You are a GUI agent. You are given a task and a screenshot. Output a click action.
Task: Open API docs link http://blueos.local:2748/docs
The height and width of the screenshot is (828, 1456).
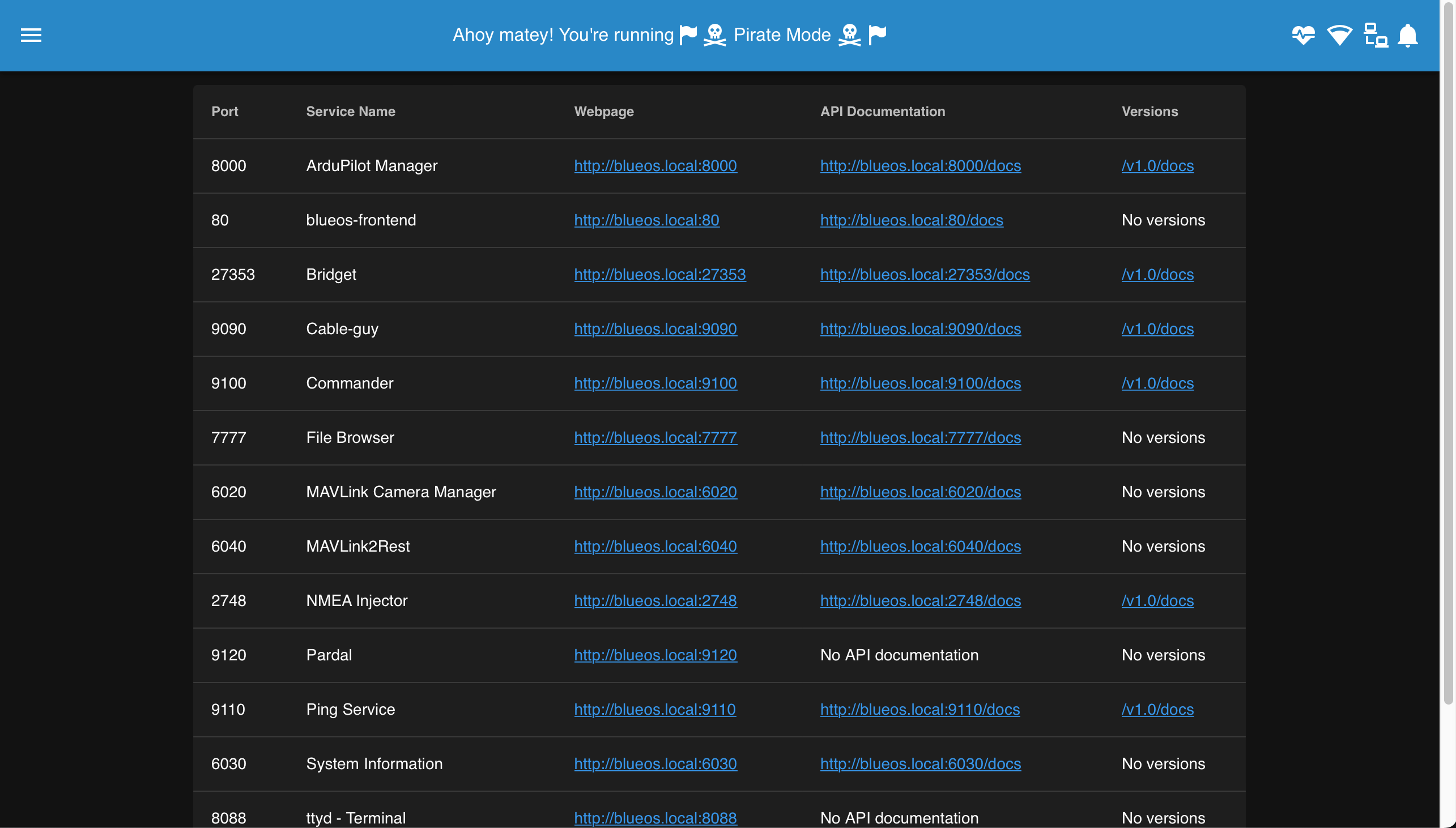click(920, 600)
